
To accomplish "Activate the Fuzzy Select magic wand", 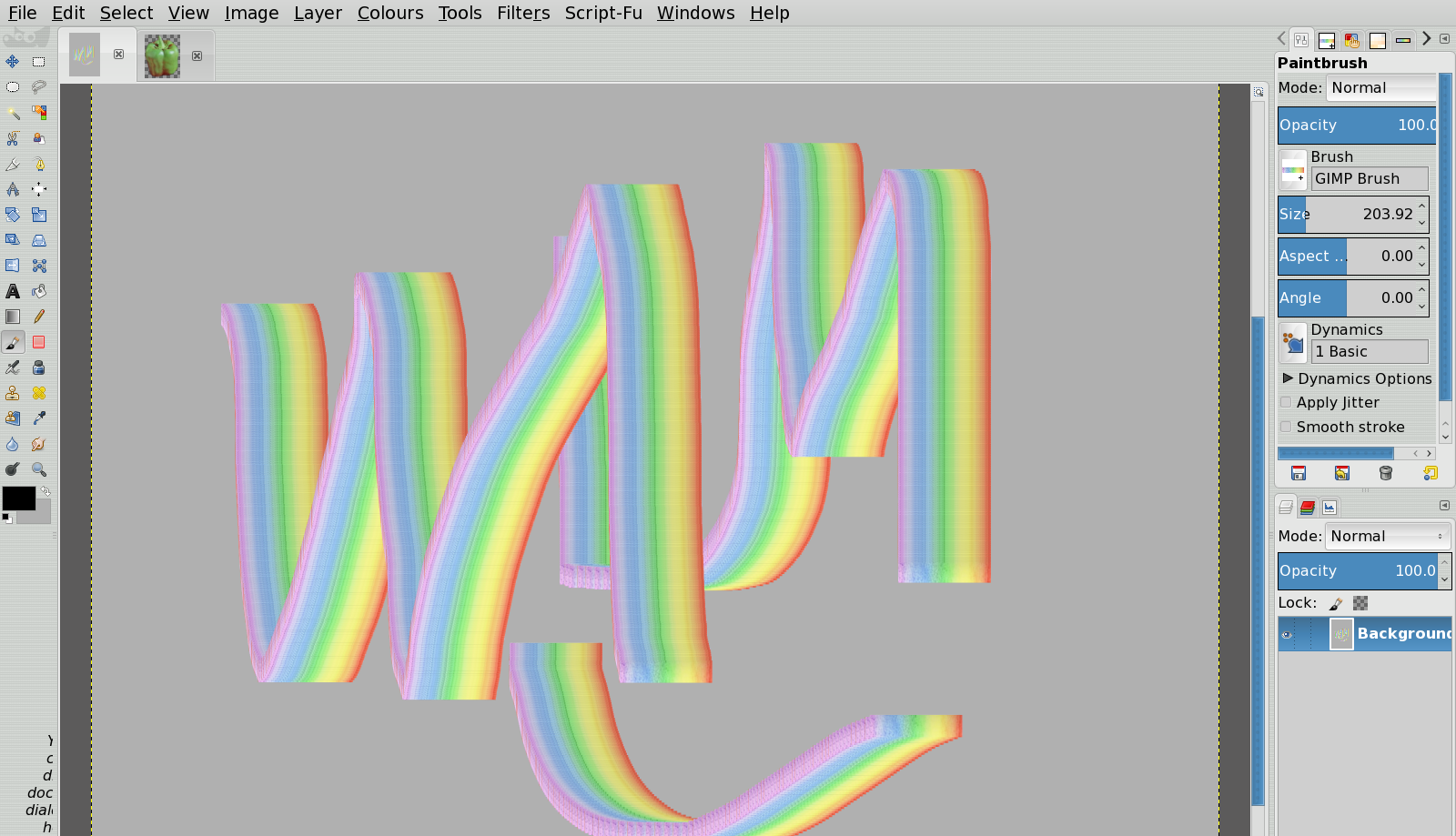I will point(13,113).
